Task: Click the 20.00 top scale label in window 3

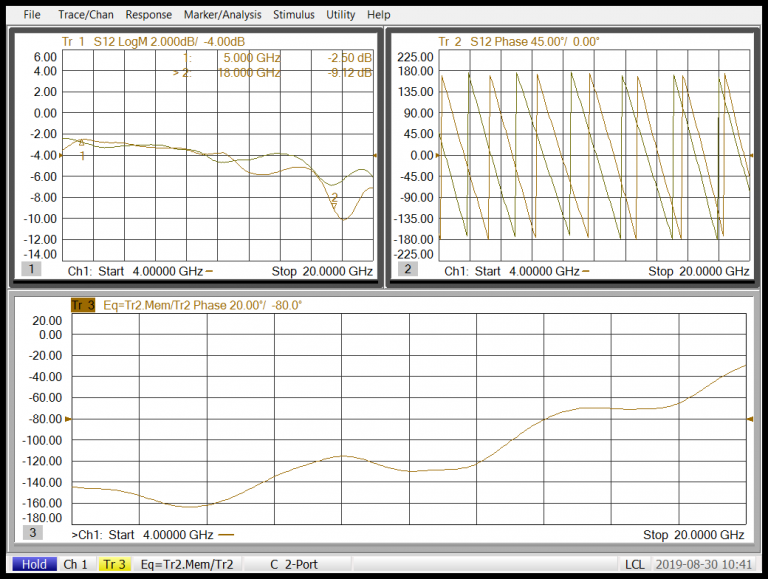Action: pyautogui.click(x=47, y=321)
